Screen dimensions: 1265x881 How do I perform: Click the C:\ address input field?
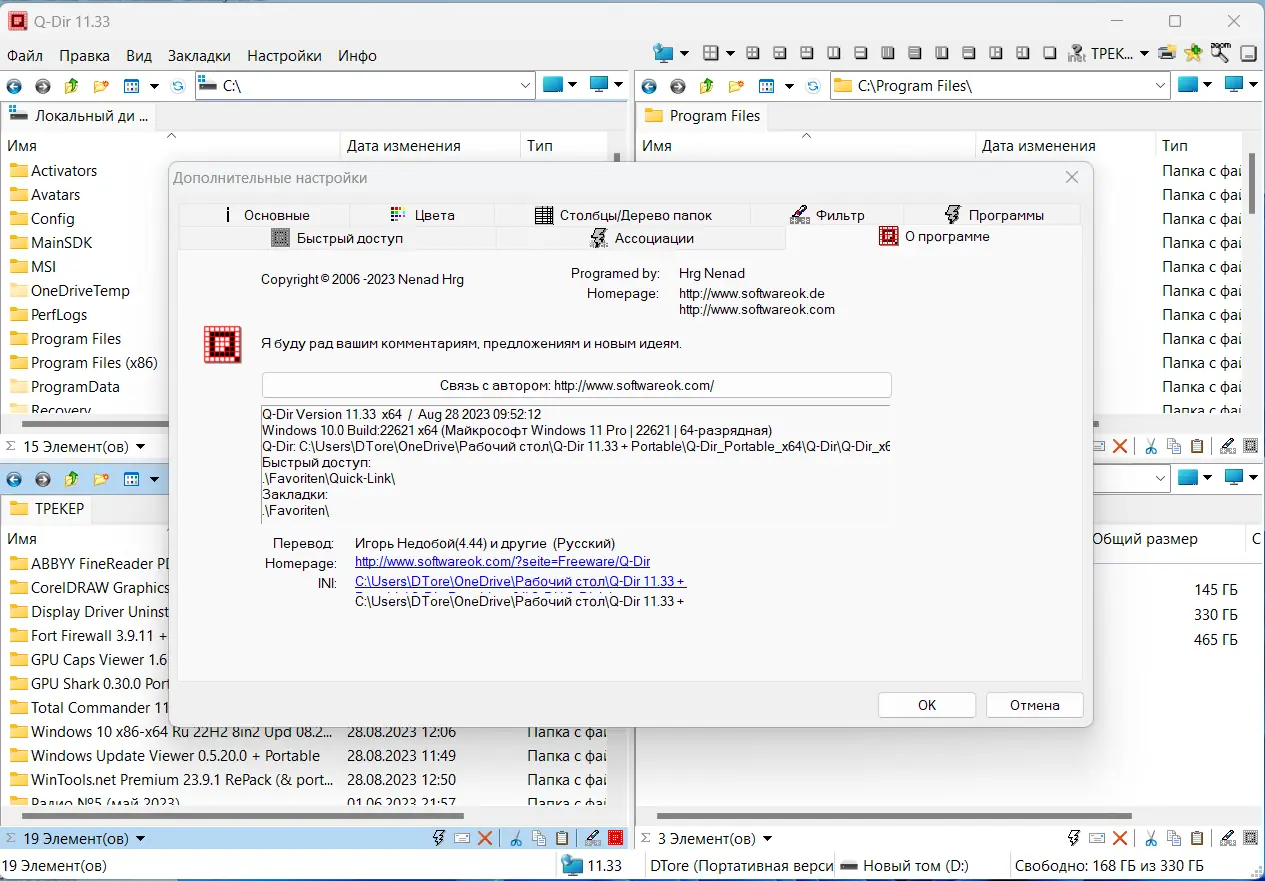(365, 86)
